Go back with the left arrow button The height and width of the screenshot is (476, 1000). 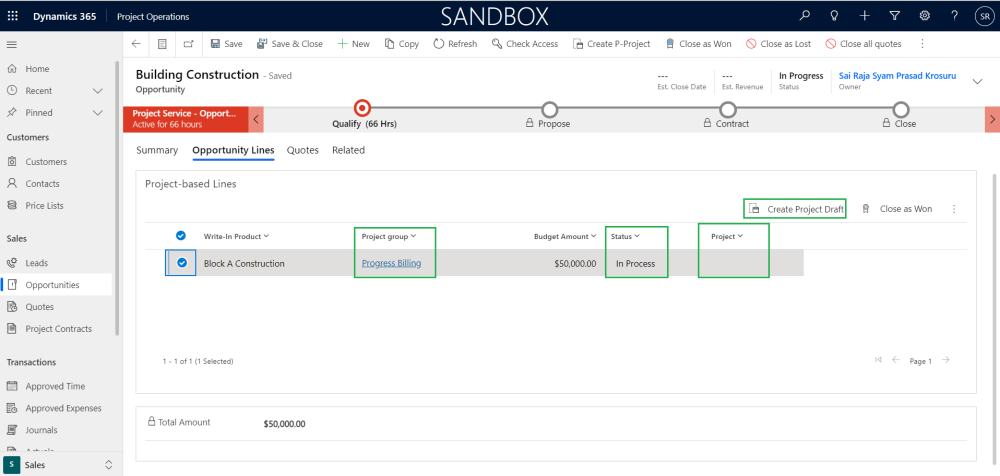tap(135, 44)
